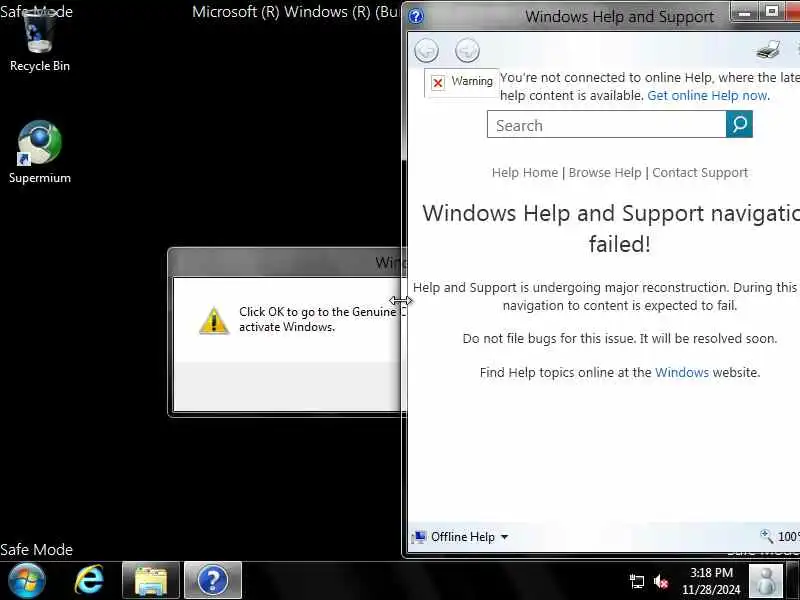Click the zoom magnifier icon in Help status bar

[x=766, y=536]
